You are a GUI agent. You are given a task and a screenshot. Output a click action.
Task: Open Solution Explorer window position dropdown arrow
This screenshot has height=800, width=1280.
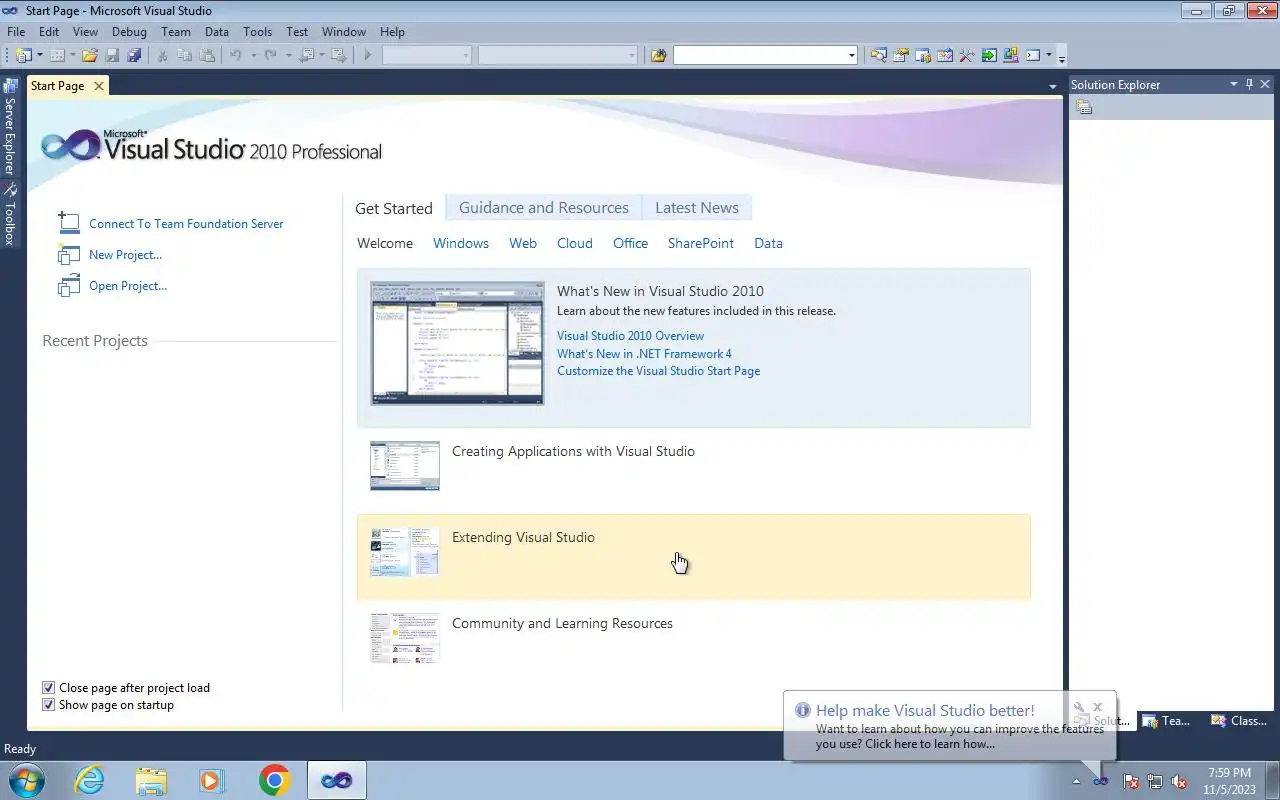click(x=1234, y=84)
